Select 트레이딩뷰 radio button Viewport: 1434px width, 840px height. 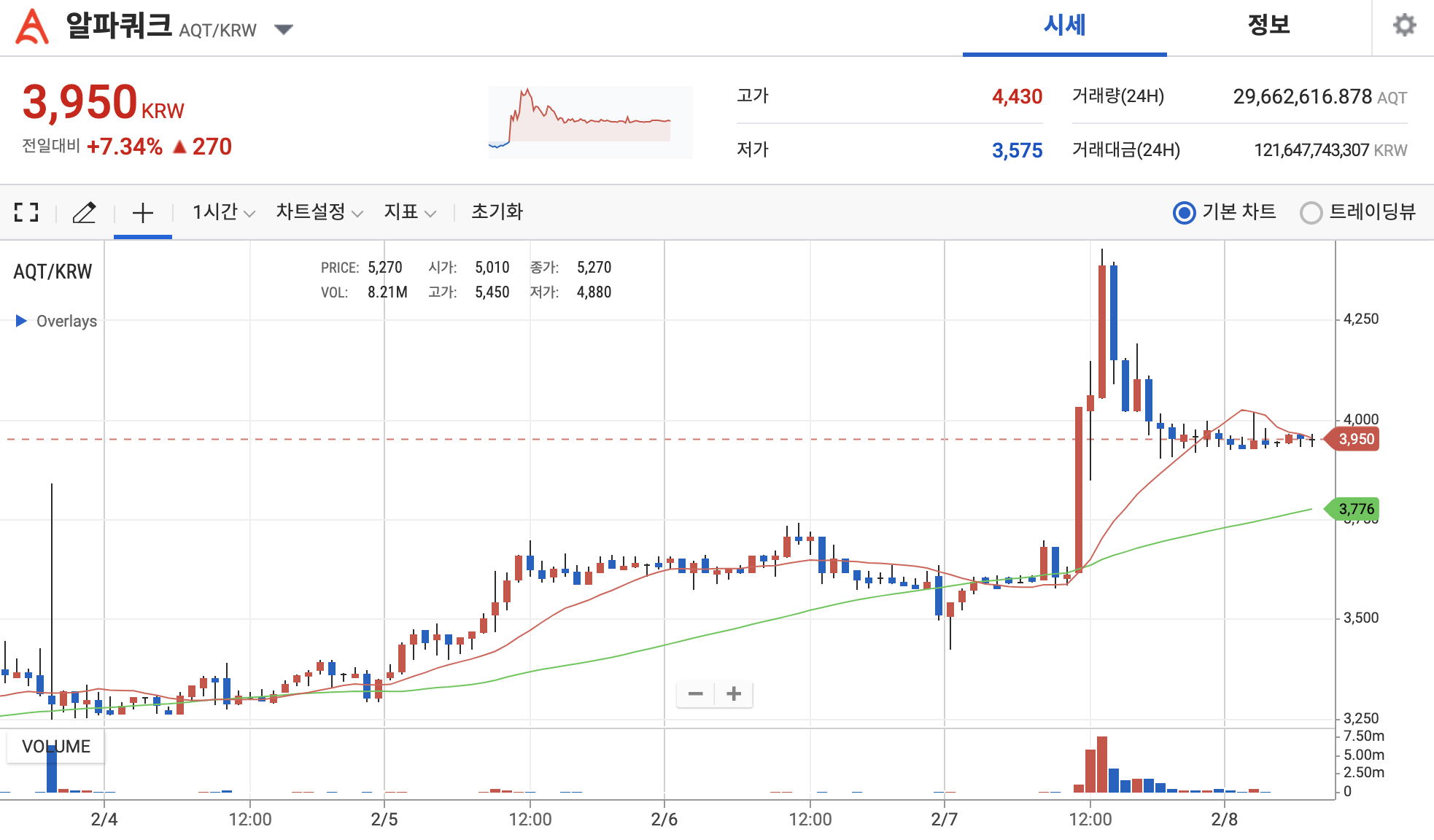click(1311, 212)
